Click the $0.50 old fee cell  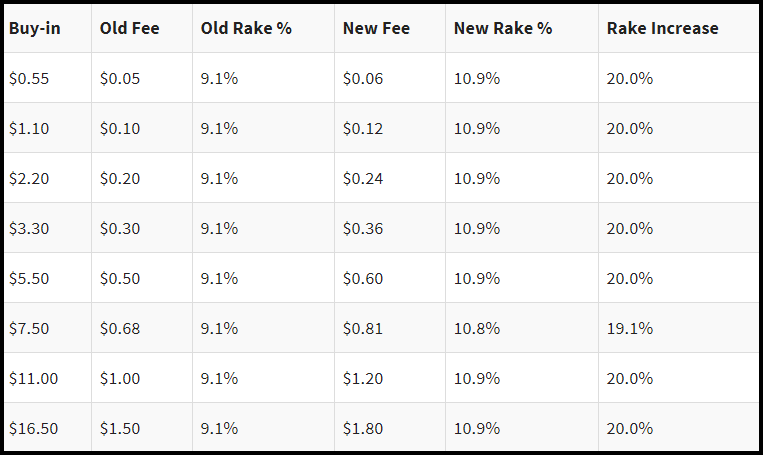click(142, 278)
